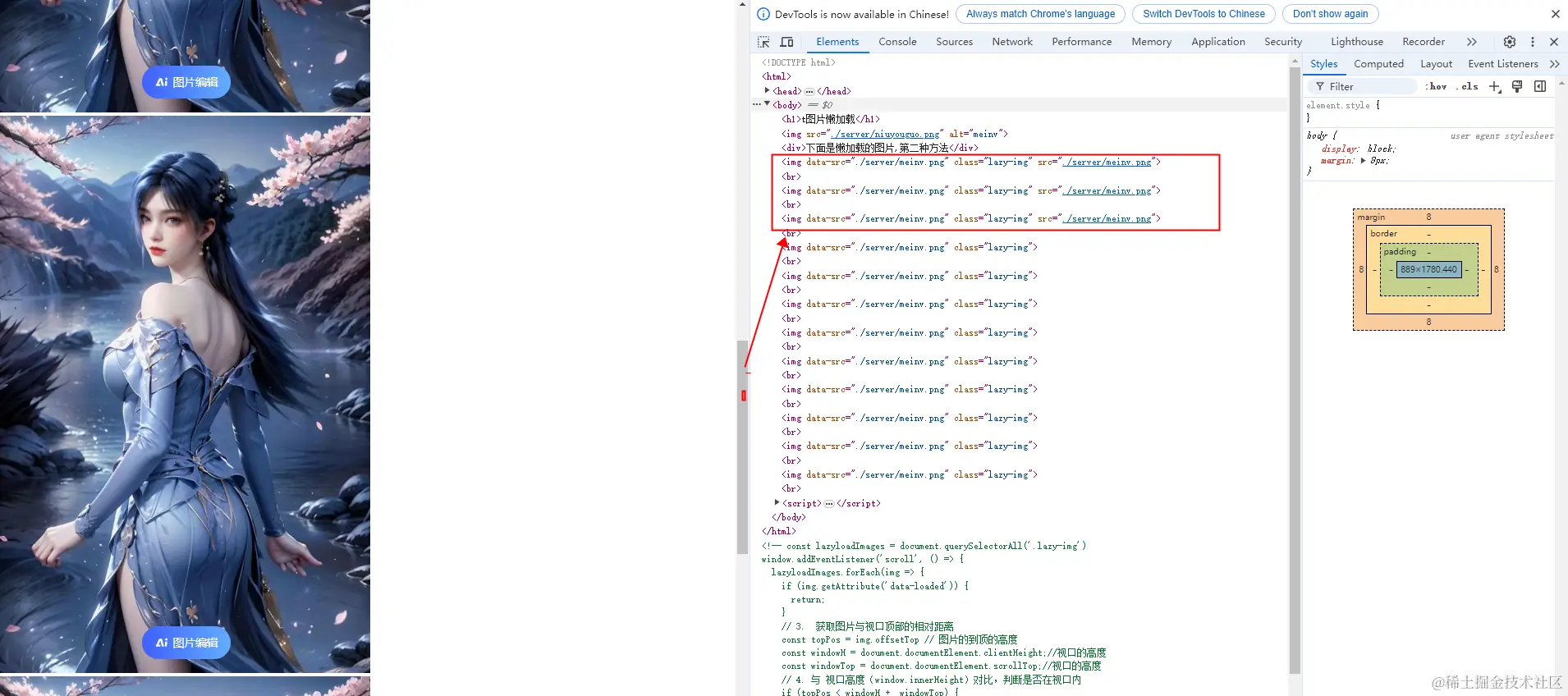The image size is (1568, 696).
Task: Click Ai 图片编辑 button on the full-height middle image
Action: click(x=186, y=643)
